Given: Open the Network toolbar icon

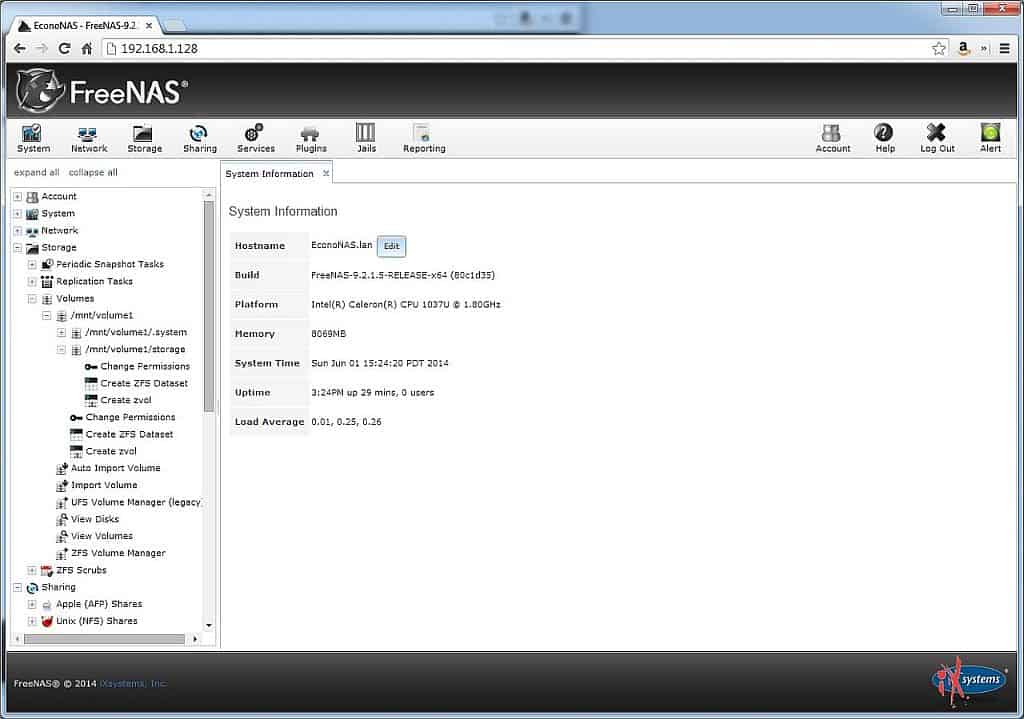Looking at the screenshot, I should [x=88, y=138].
